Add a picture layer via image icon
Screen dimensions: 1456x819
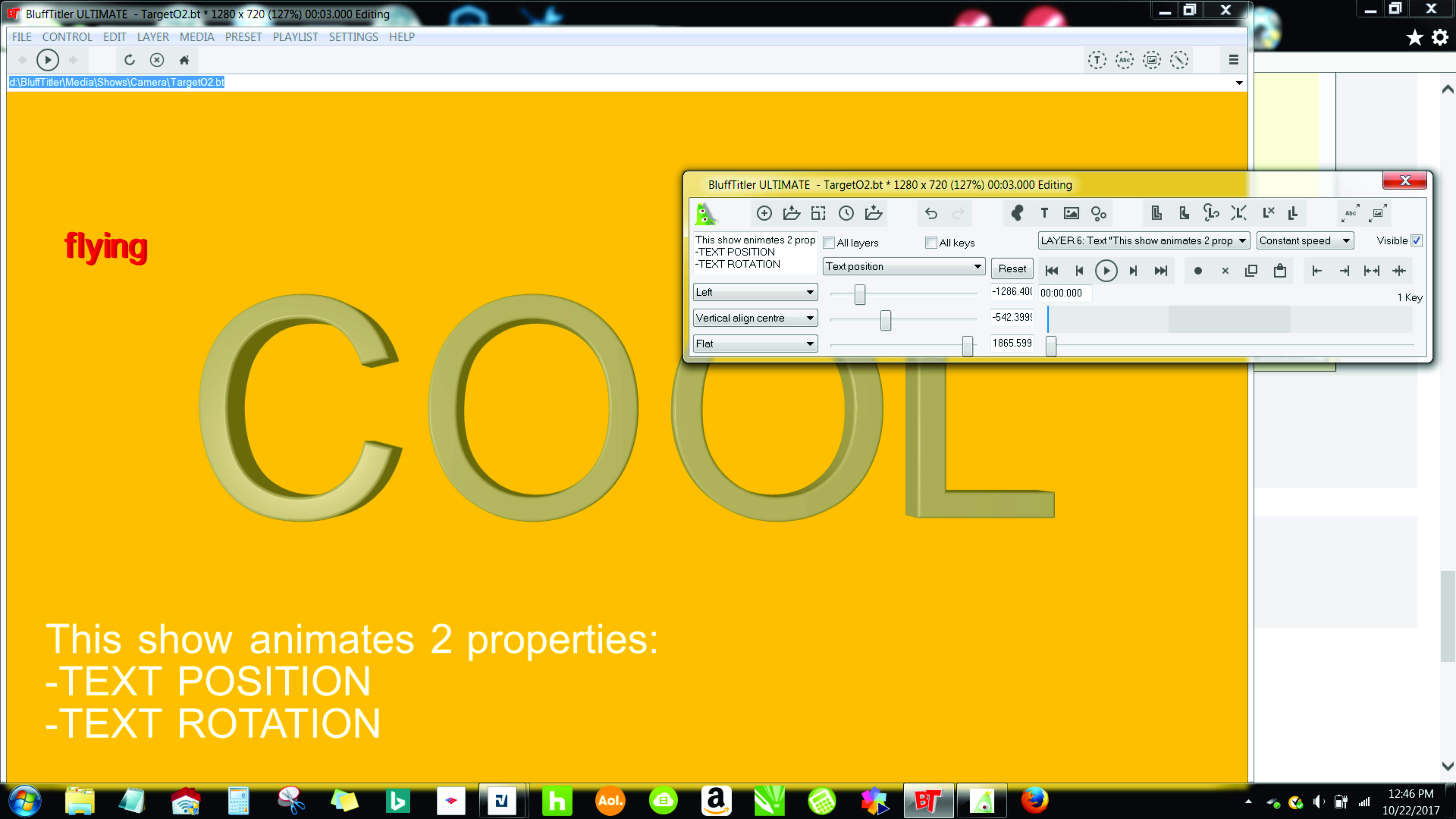point(1071,213)
